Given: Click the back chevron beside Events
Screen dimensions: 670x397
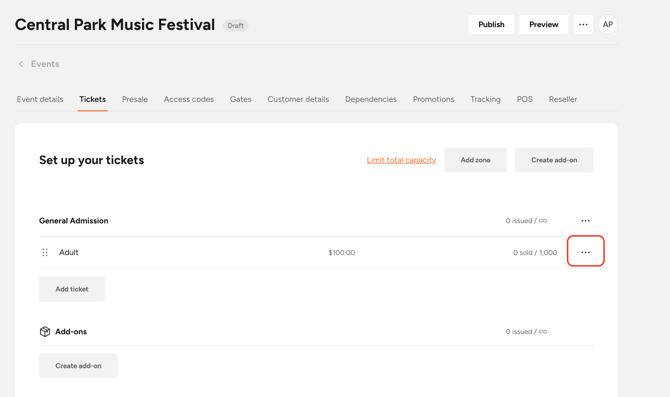Looking at the screenshot, I should coord(21,64).
